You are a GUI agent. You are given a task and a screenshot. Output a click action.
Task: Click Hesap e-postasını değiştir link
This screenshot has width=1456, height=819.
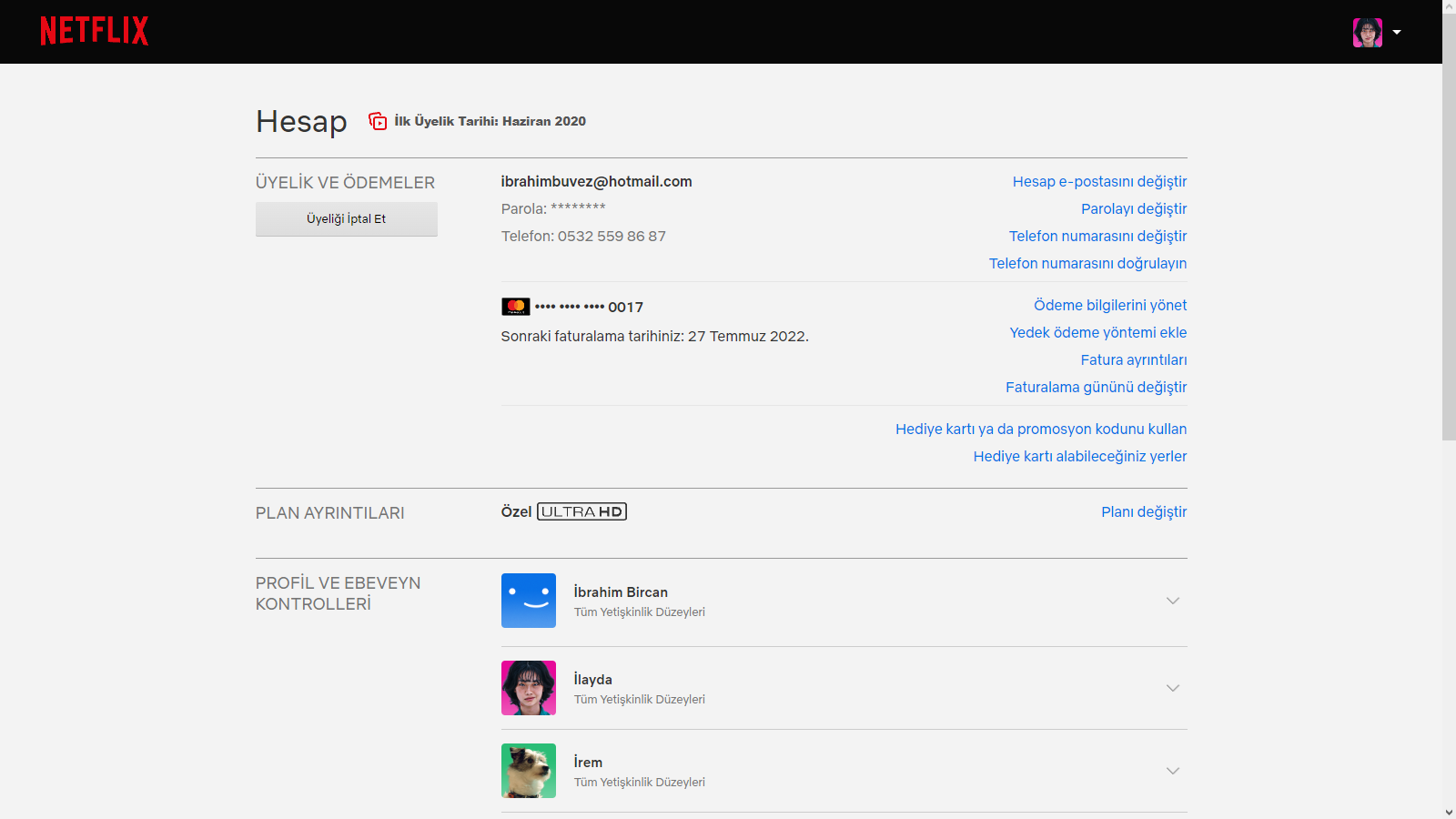click(1099, 182)
